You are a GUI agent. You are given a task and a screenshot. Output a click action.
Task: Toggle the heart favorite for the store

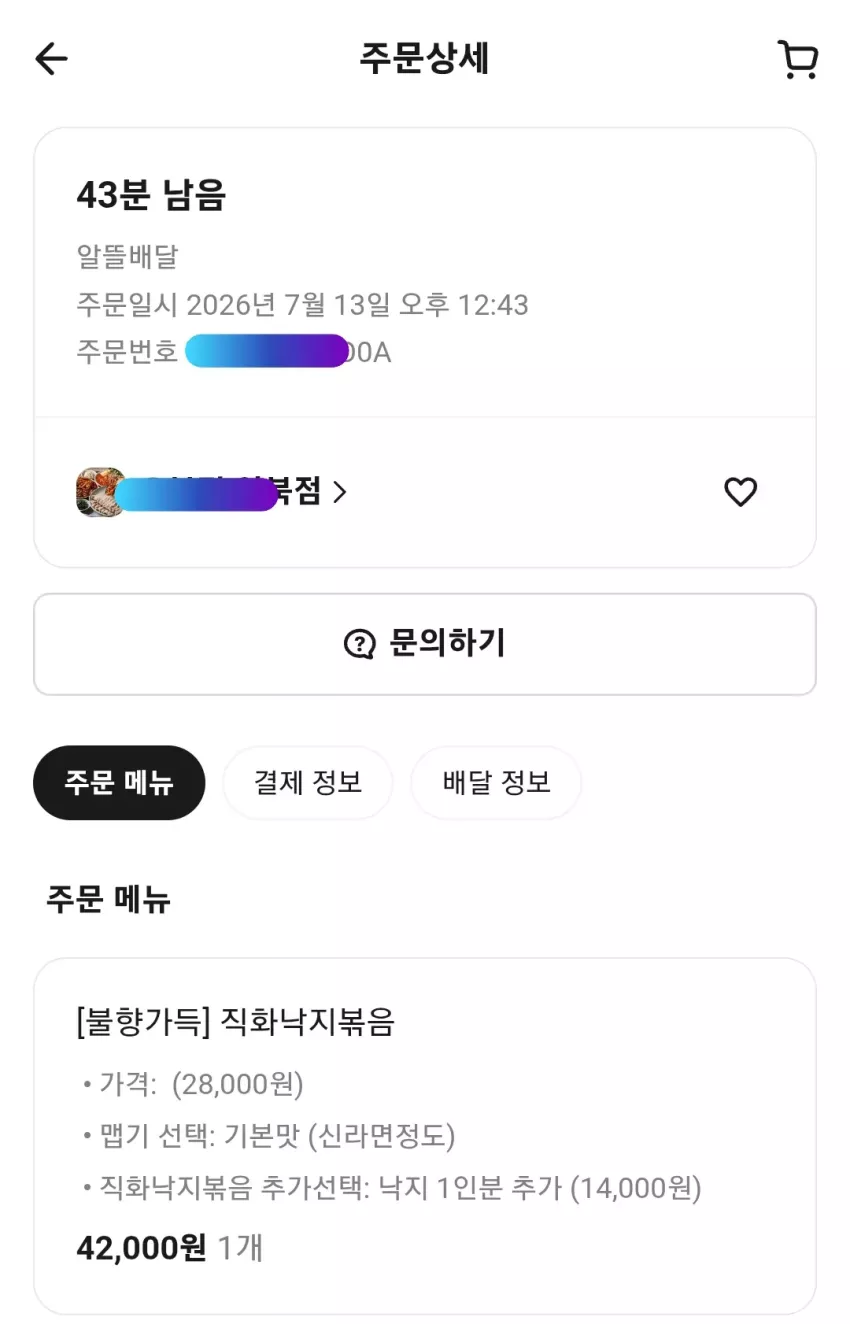pyautogui.click(x=740, y=492)
